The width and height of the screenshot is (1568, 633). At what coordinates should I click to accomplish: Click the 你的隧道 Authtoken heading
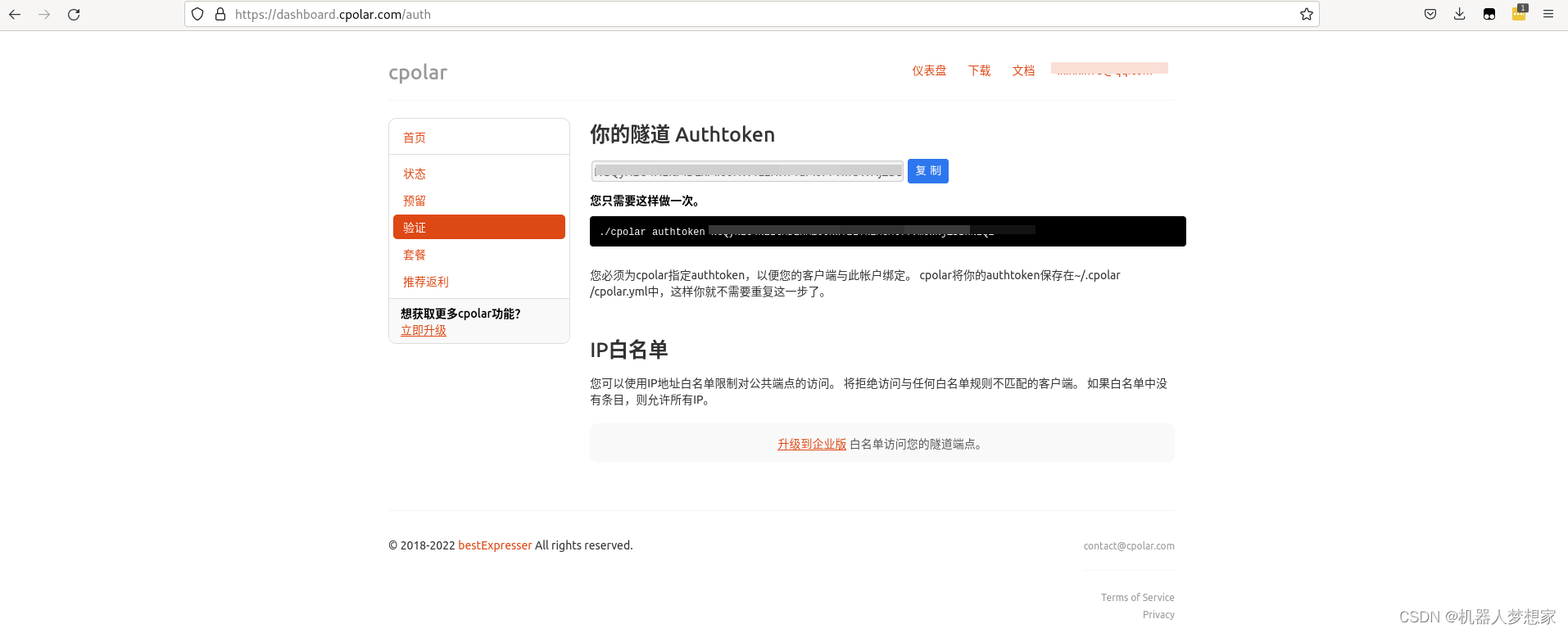(x=682, y=134)
